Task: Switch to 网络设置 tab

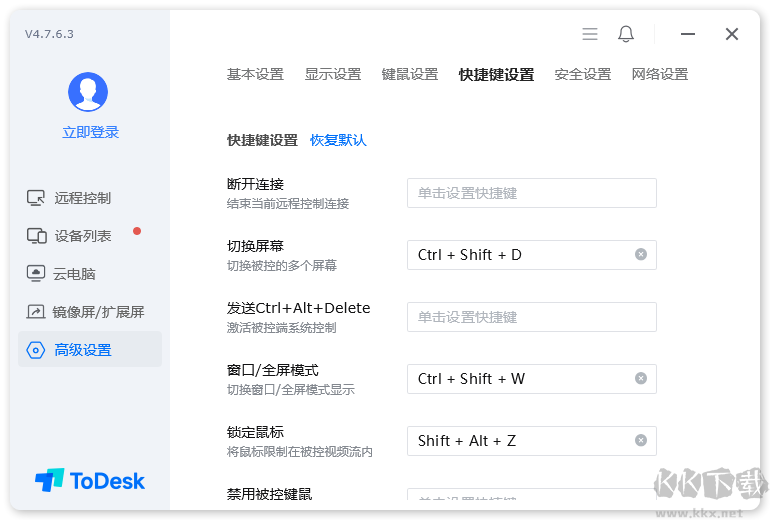Action: pos(660,74)
